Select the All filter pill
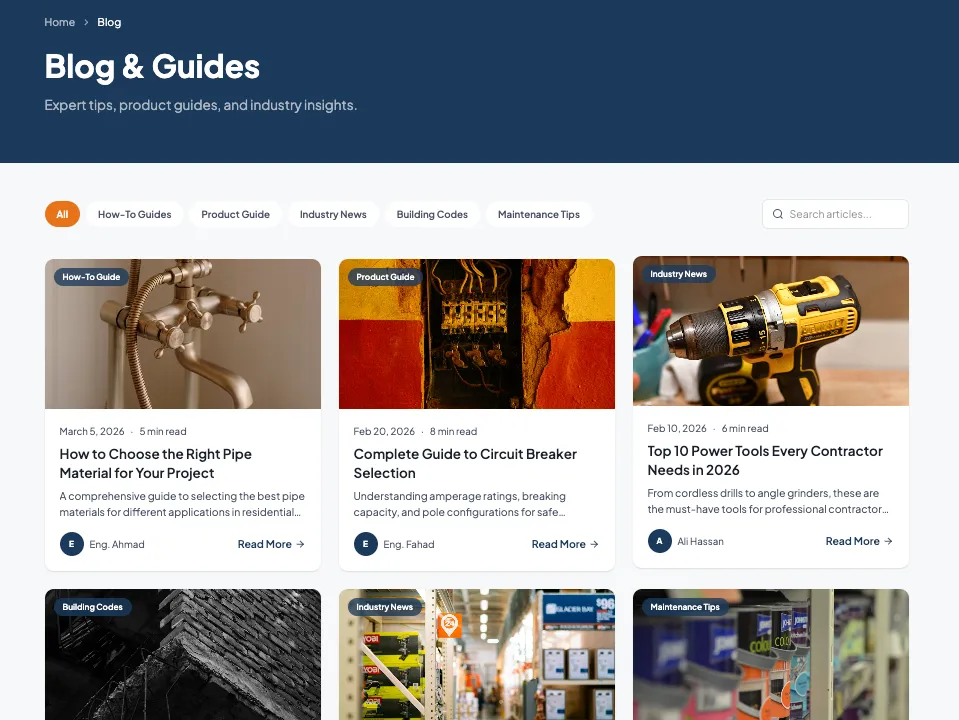The image size is (959, 720). [62, 214]
